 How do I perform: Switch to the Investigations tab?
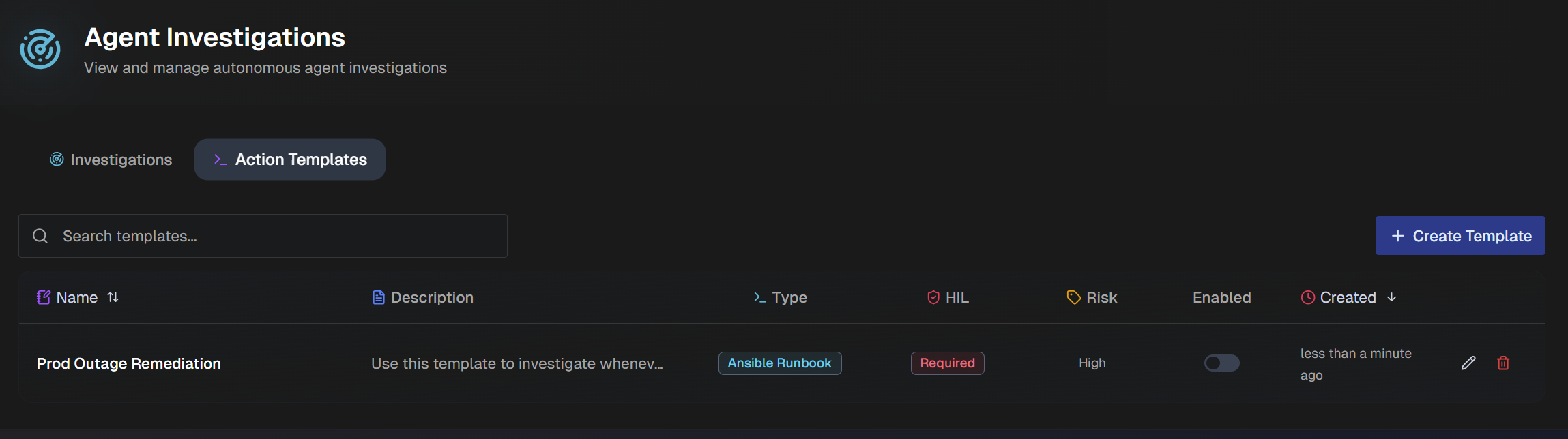pos(111,160)
